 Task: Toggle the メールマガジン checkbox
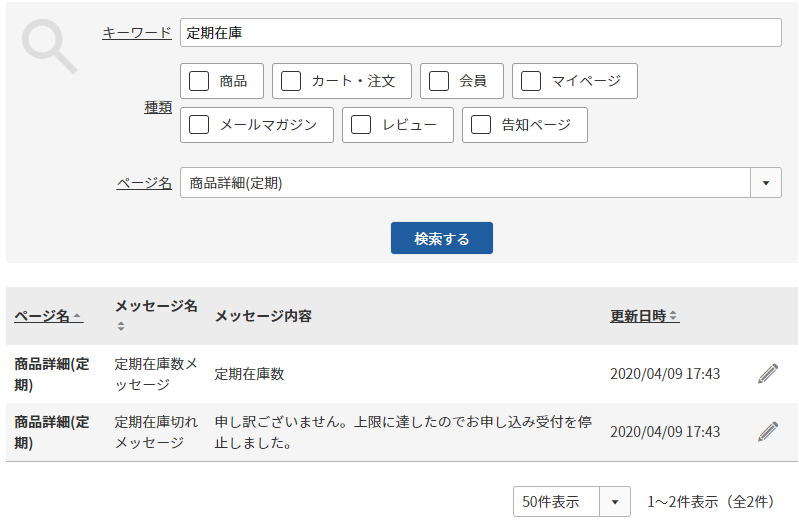[199, 125]
